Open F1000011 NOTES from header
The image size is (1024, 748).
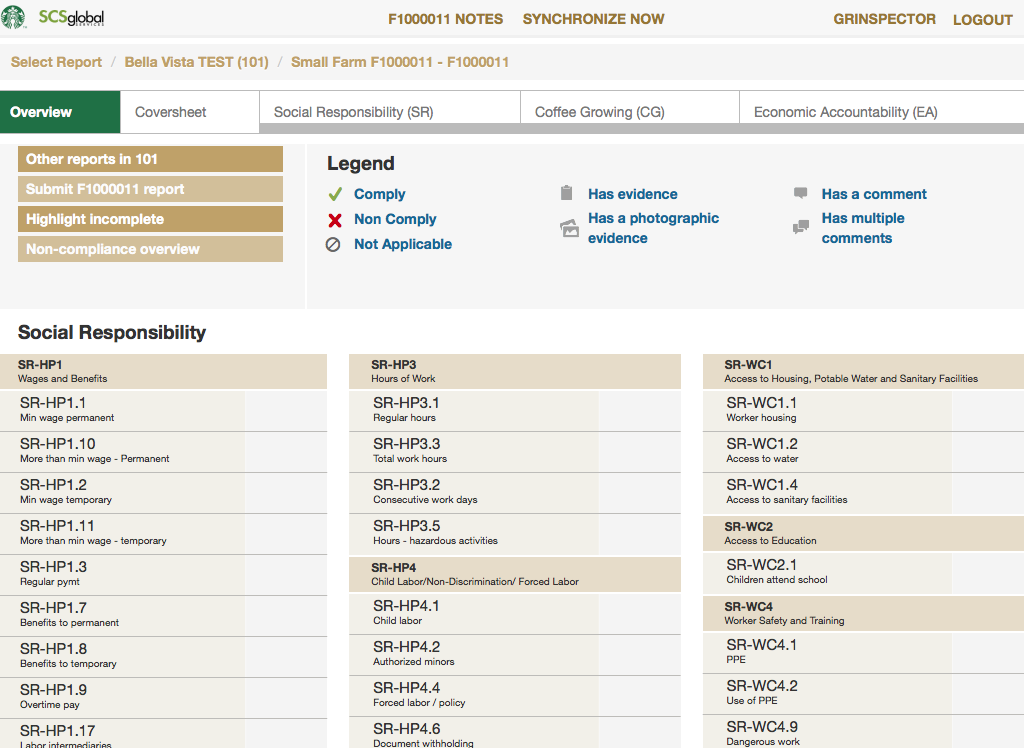[445, 19]
